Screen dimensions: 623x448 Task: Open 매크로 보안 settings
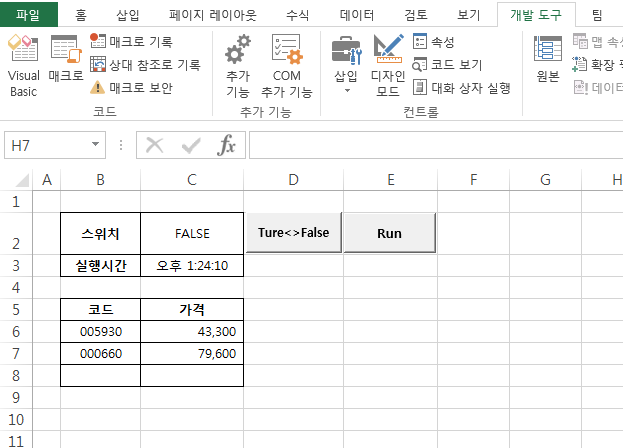click(131, 87)
